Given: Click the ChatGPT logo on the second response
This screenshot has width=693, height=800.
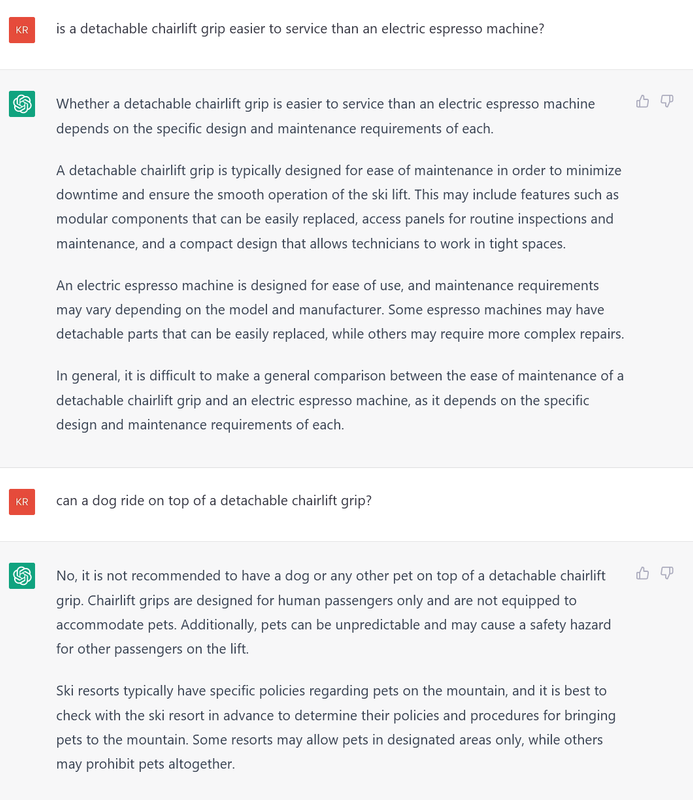Looking at the screenshot, I should click(22, 576).
